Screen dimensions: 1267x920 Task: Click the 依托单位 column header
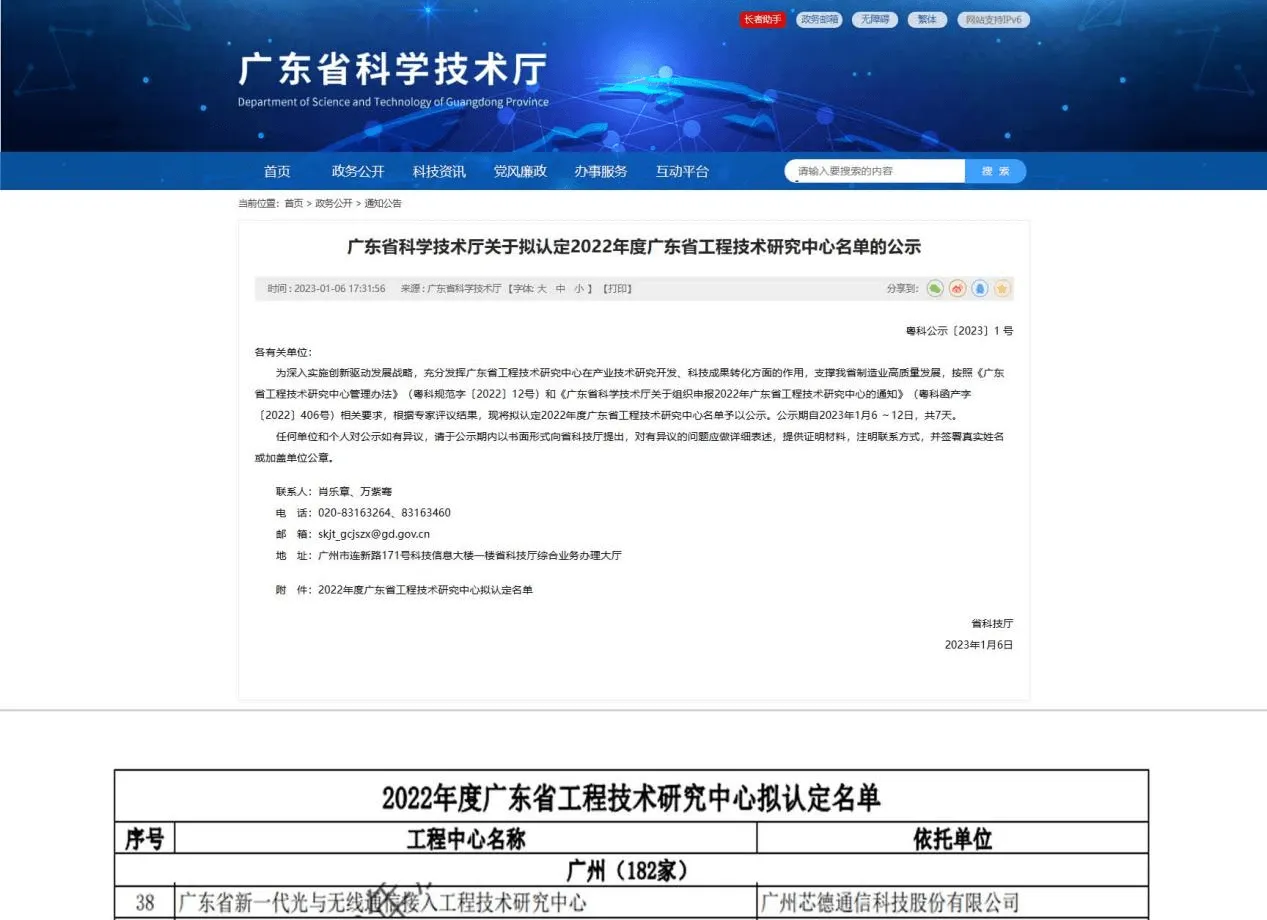[953, 839]
